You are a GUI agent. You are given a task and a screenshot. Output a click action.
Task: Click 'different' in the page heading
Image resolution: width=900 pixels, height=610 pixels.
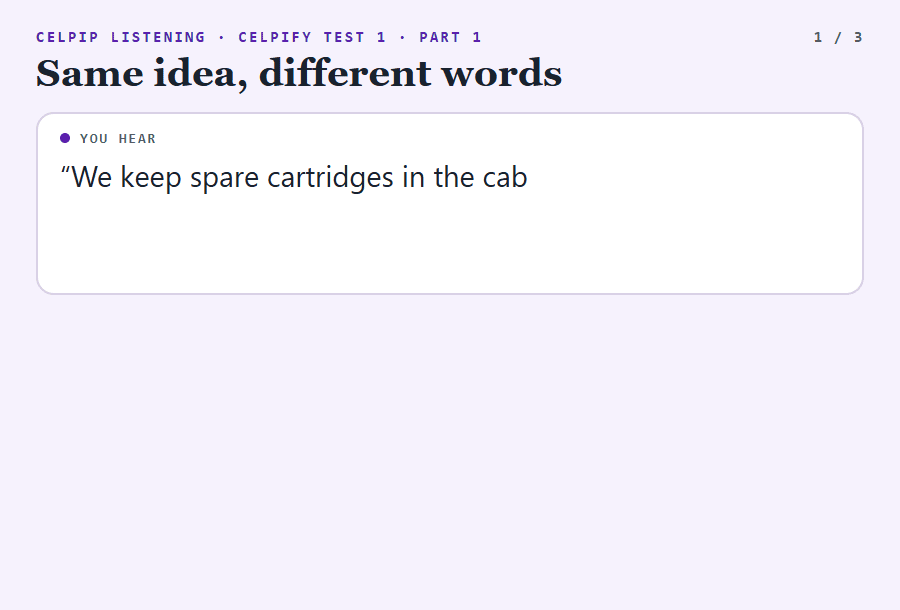345,73
